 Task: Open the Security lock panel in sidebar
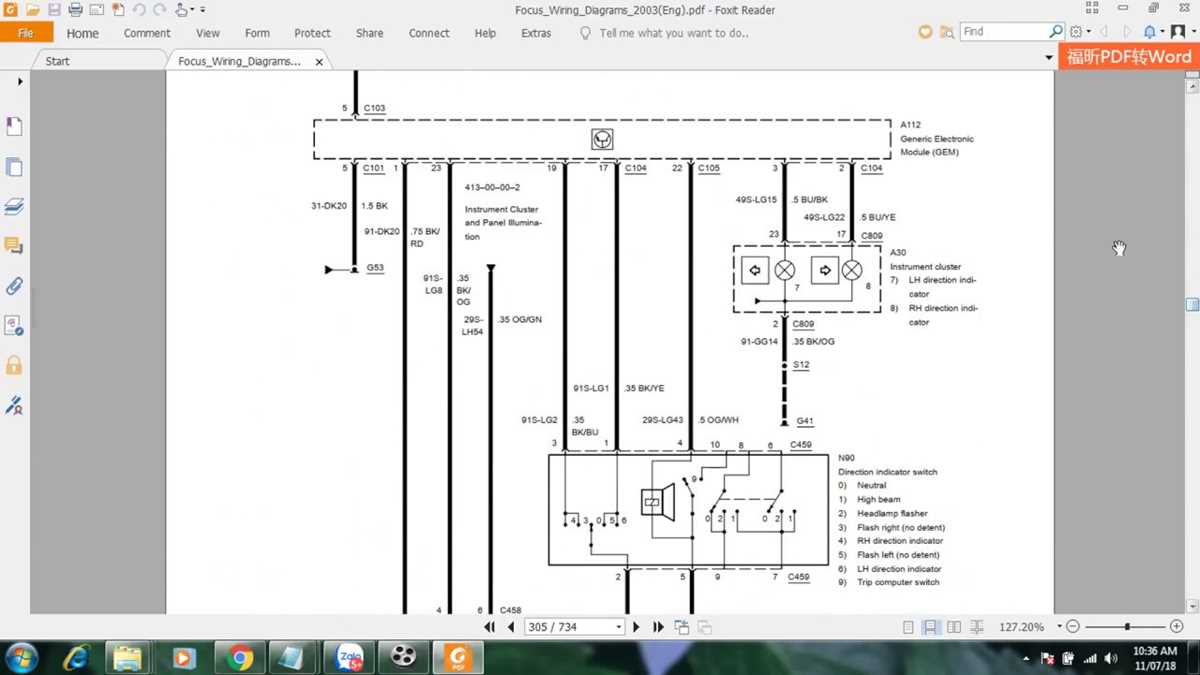coord(14,365)
